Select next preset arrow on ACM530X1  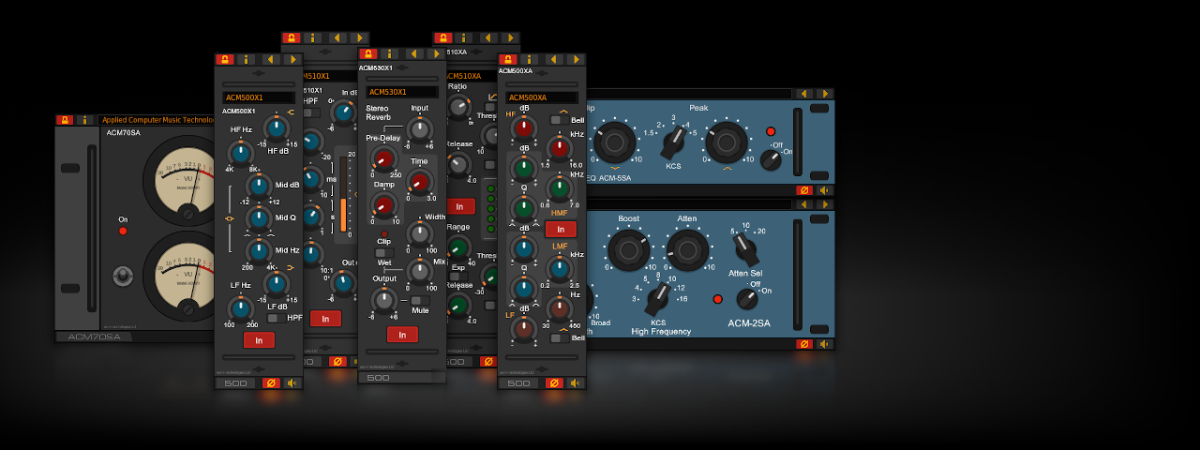(435, 53)
